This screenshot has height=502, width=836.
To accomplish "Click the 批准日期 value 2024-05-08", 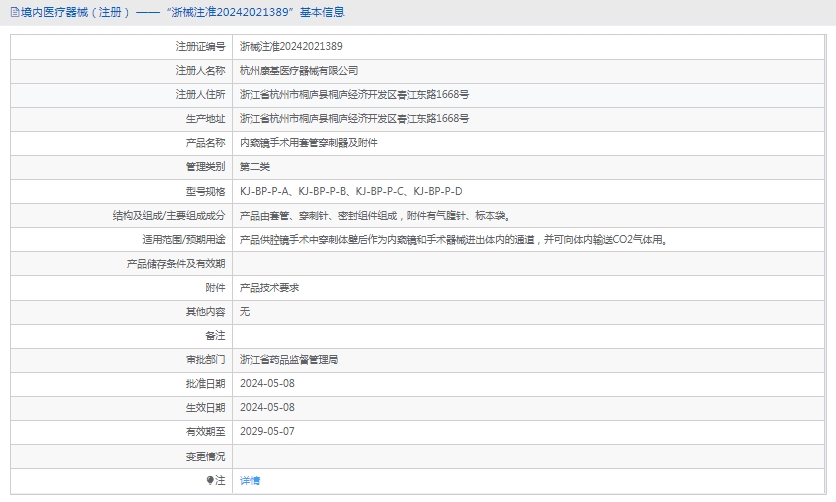I will point(267,383).
